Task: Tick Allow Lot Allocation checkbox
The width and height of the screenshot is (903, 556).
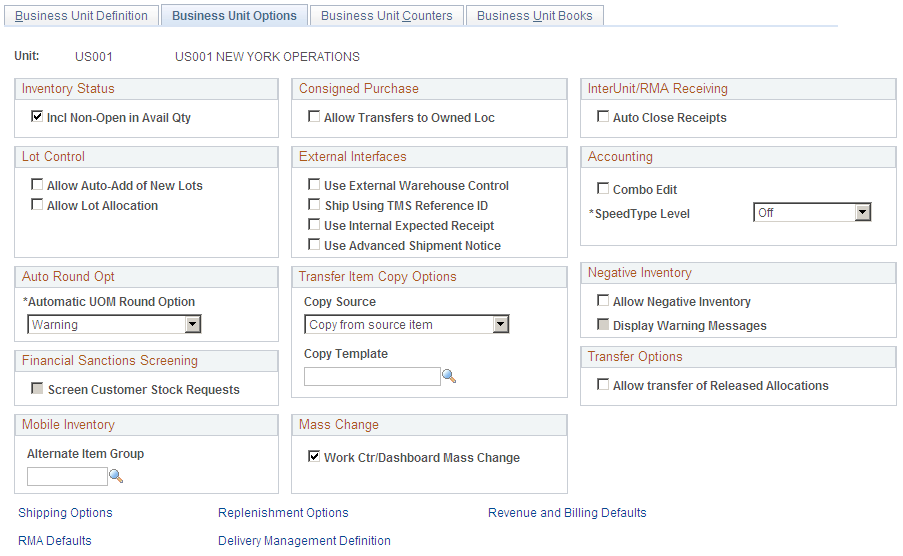Action: 37,205
